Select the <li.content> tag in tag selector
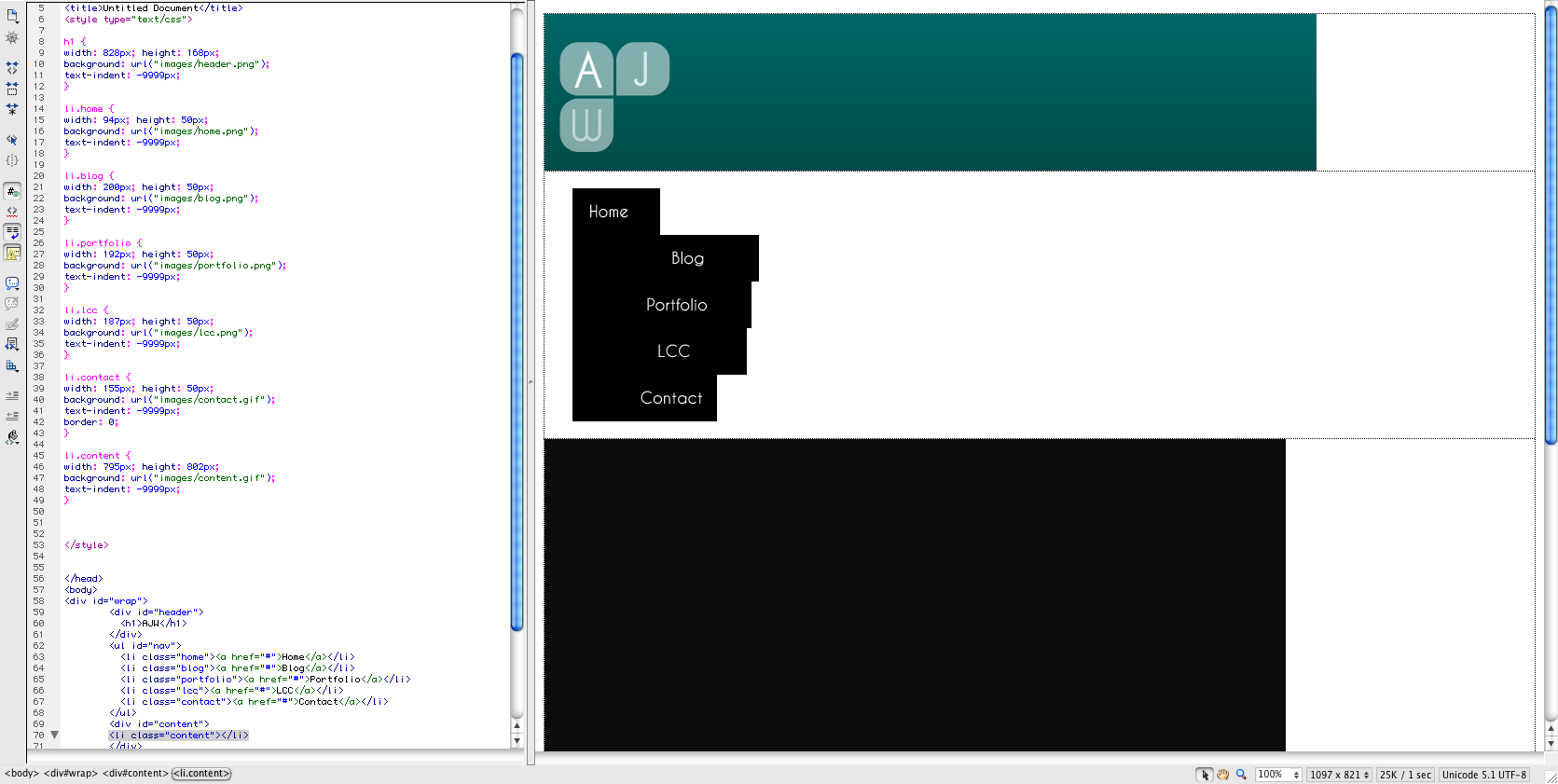 click(x=201, y=774)
